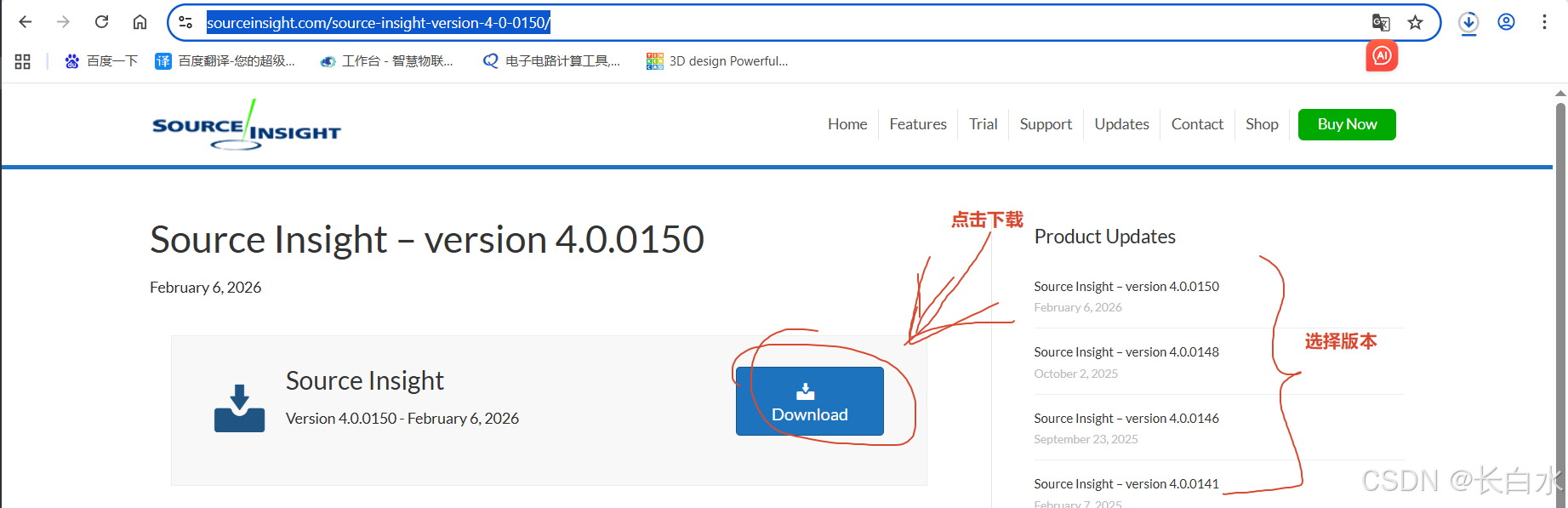Image resolution: width=1568 pixels, height=508 pixels.
Task: Open the 3D design Powerful bookmark
Action: (x=717, y=61)
